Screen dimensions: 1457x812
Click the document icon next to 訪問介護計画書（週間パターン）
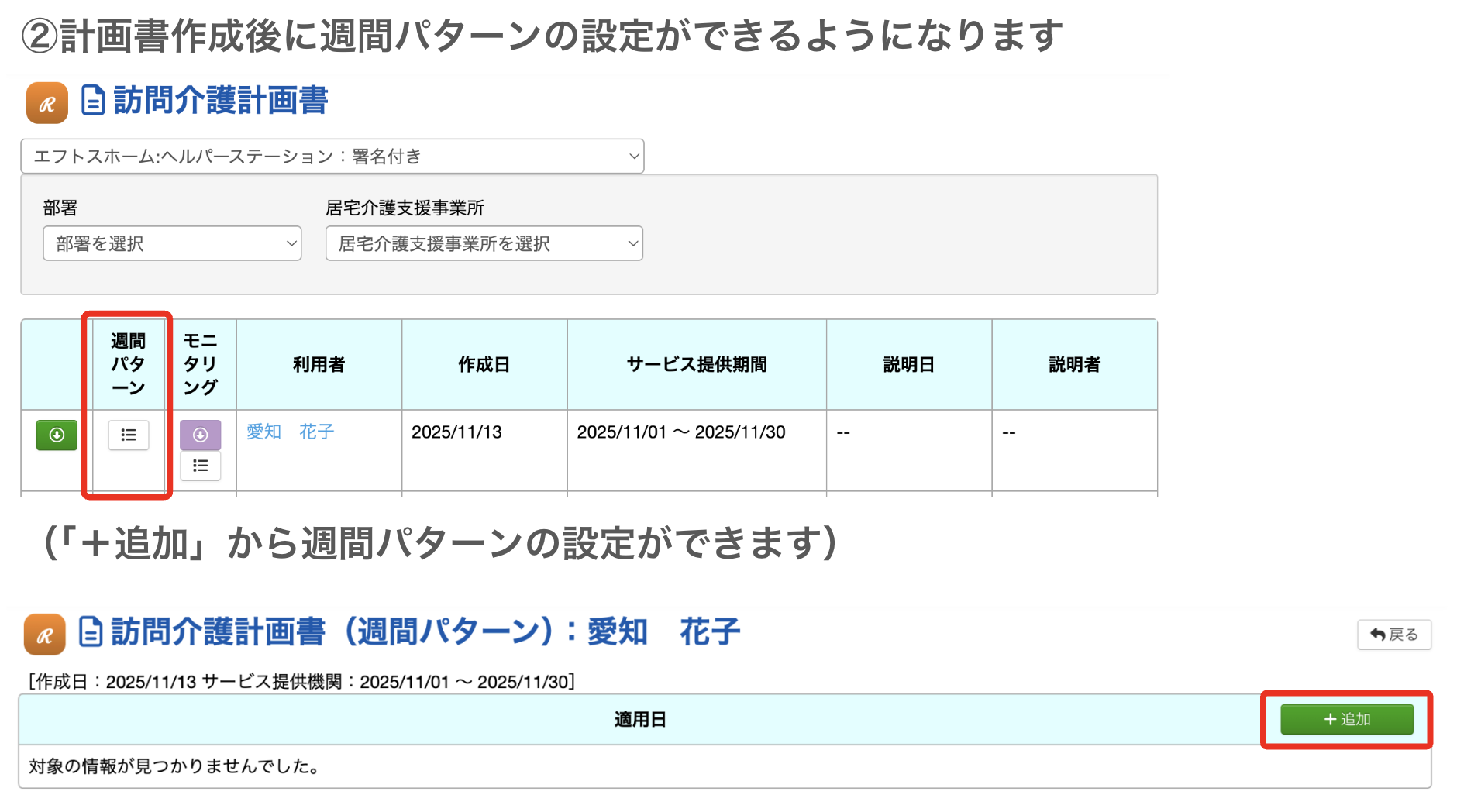tap(91, 631)
